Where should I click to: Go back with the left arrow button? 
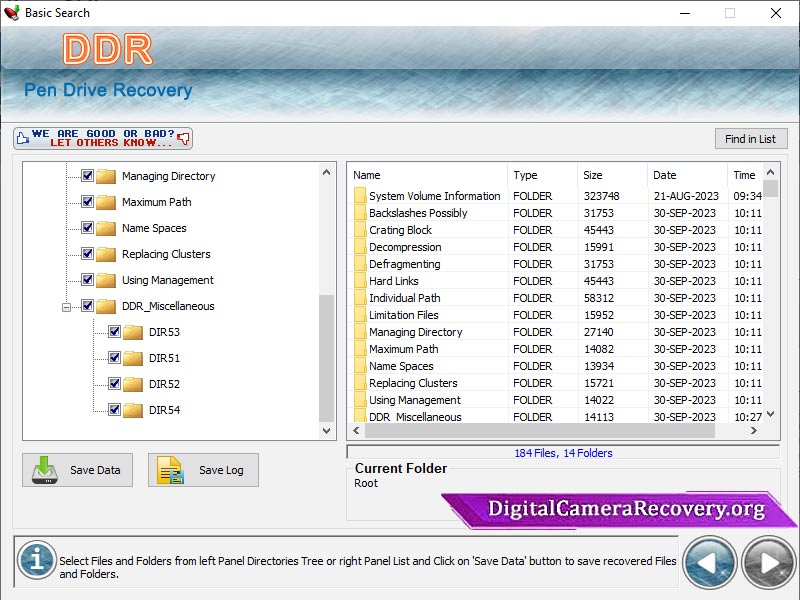[x=709, y=563]
